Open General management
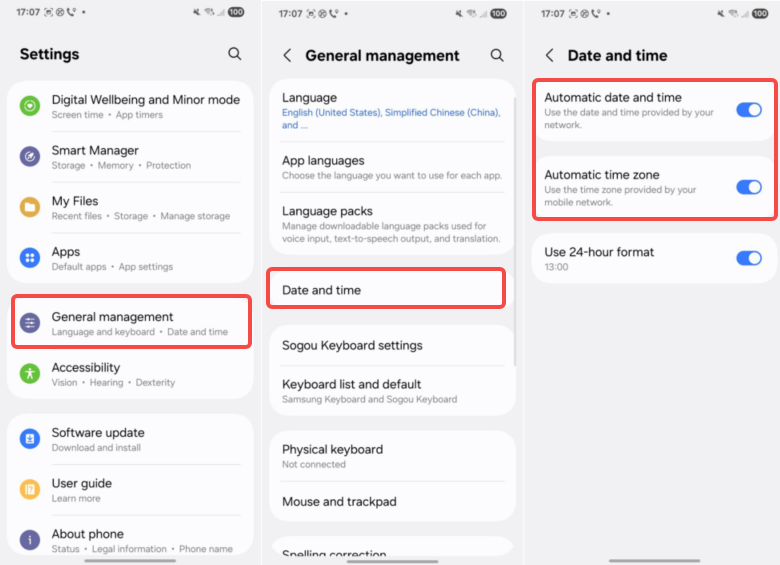 [131, 322]
